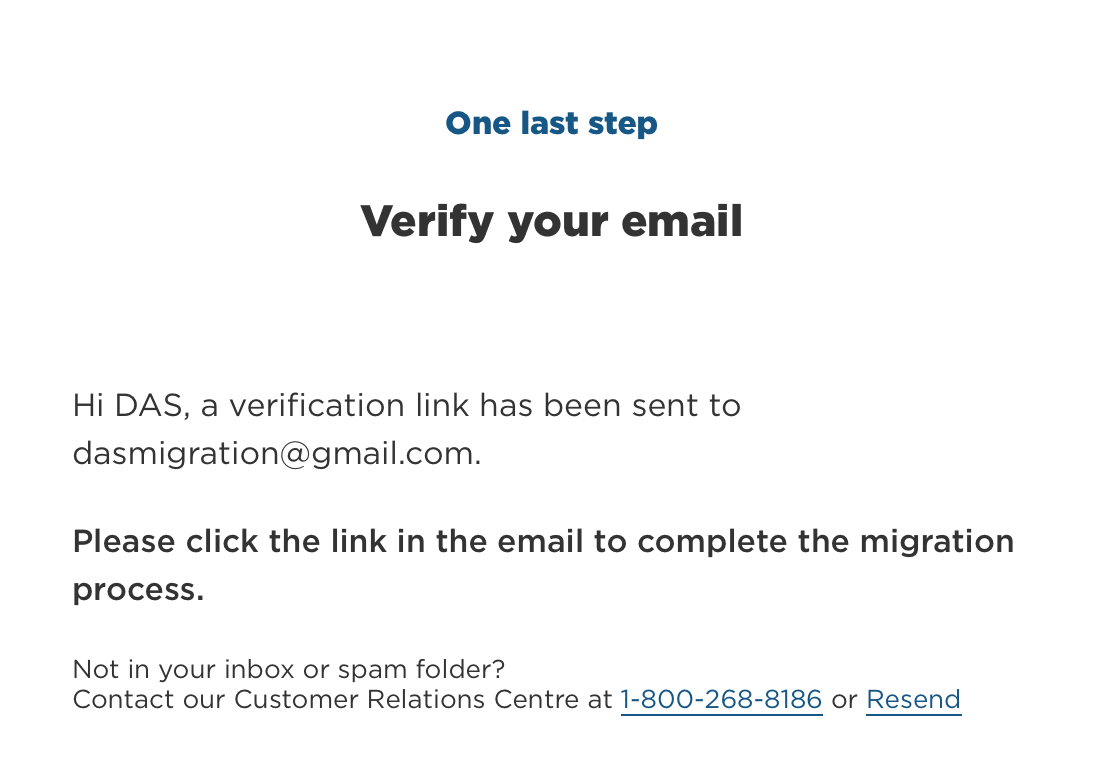Click the word 'or' before Resend
This screenshot has height=782, width=1100.
point(844,699)
